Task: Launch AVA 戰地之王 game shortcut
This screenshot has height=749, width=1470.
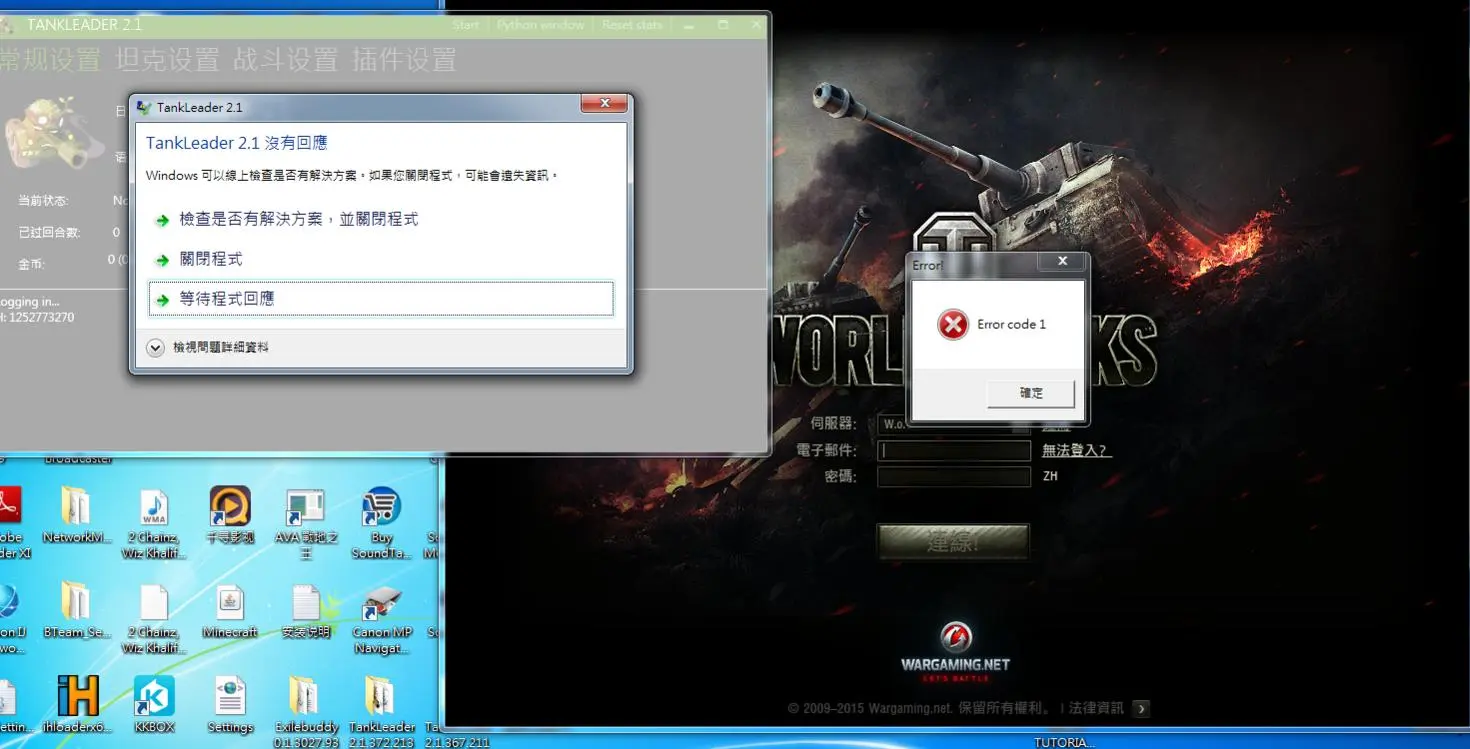Action: 306,521
